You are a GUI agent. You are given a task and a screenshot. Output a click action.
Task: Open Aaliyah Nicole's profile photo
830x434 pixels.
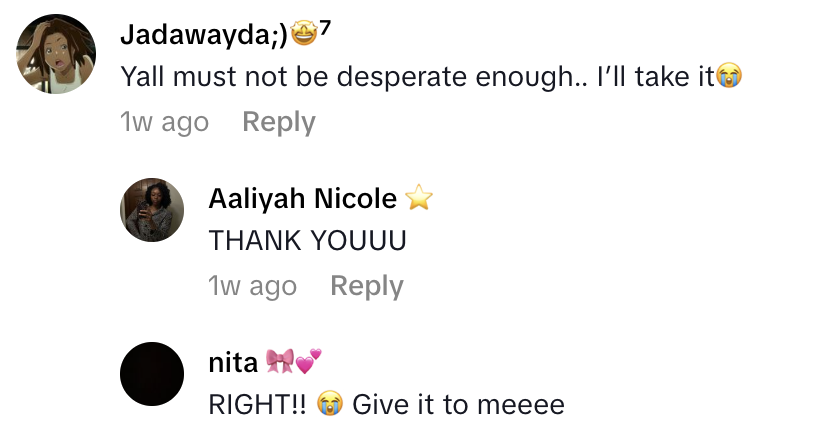152,210
